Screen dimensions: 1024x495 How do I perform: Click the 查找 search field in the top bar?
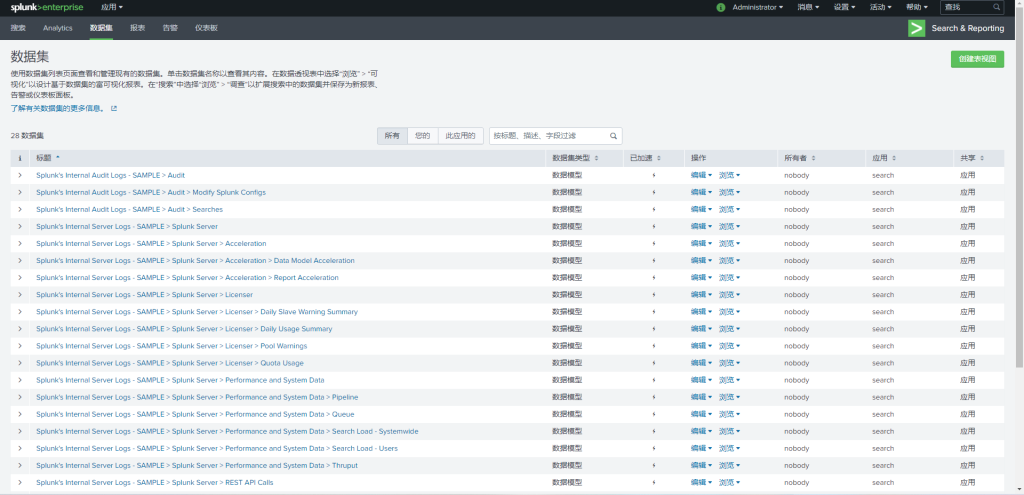(971, 7)
